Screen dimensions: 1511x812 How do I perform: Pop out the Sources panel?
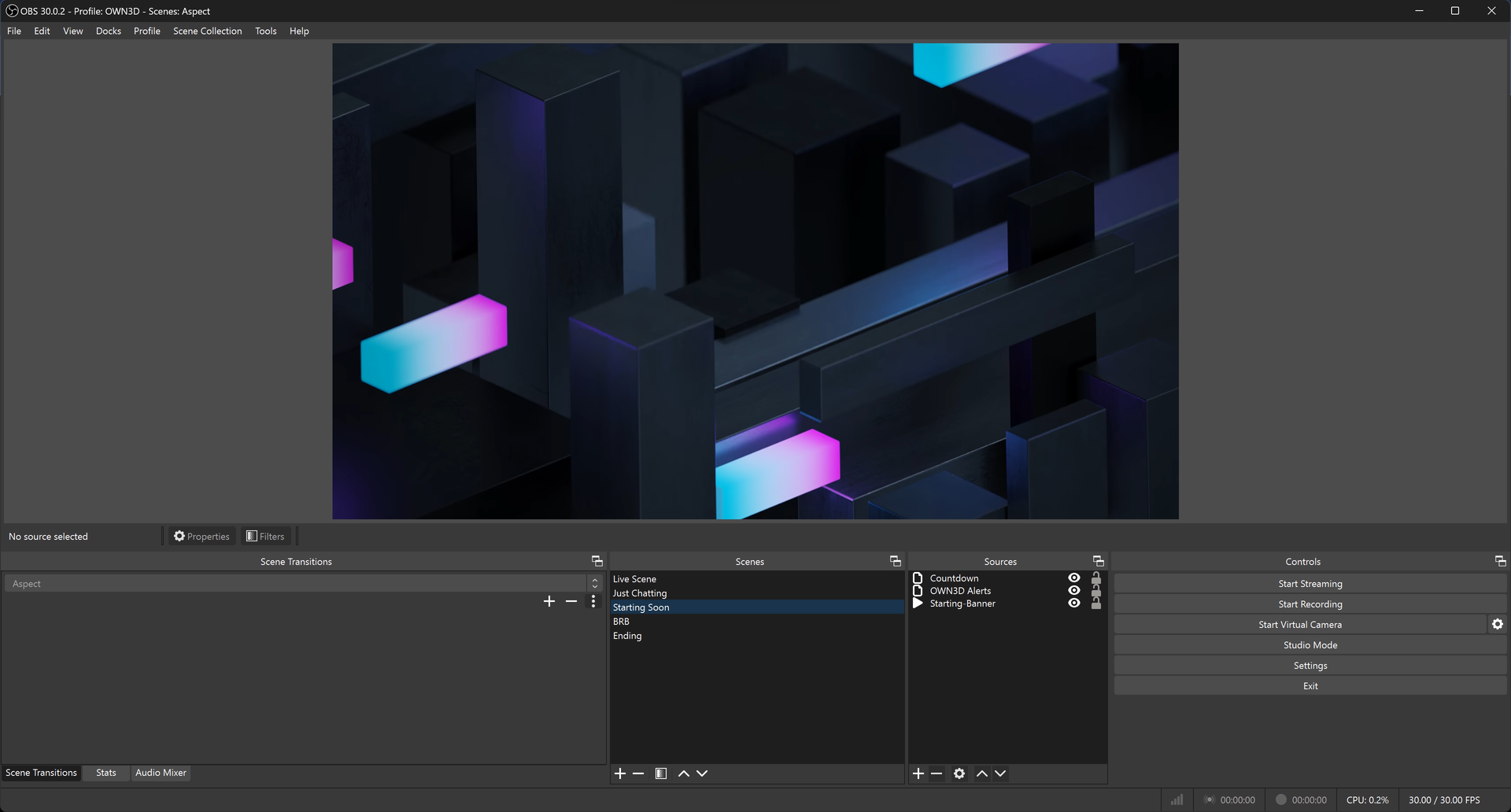(x=1097, y=561)
